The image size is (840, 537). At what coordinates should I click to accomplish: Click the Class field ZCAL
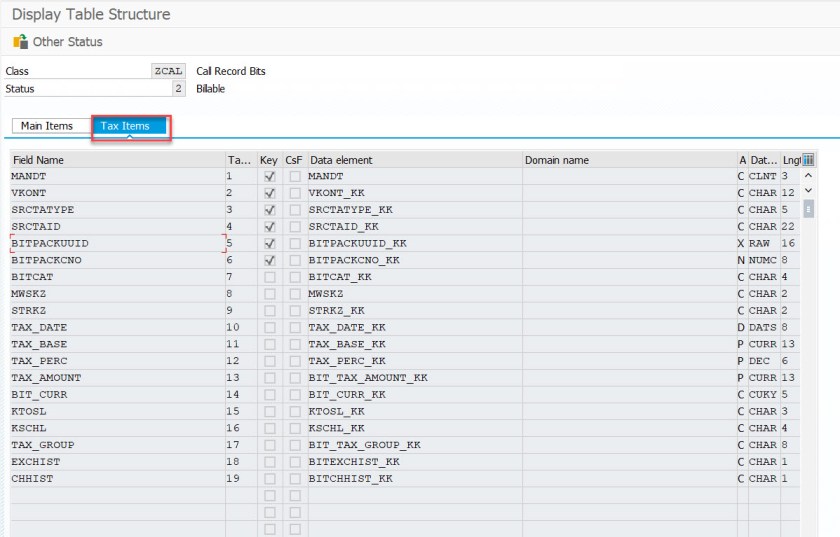168,71
